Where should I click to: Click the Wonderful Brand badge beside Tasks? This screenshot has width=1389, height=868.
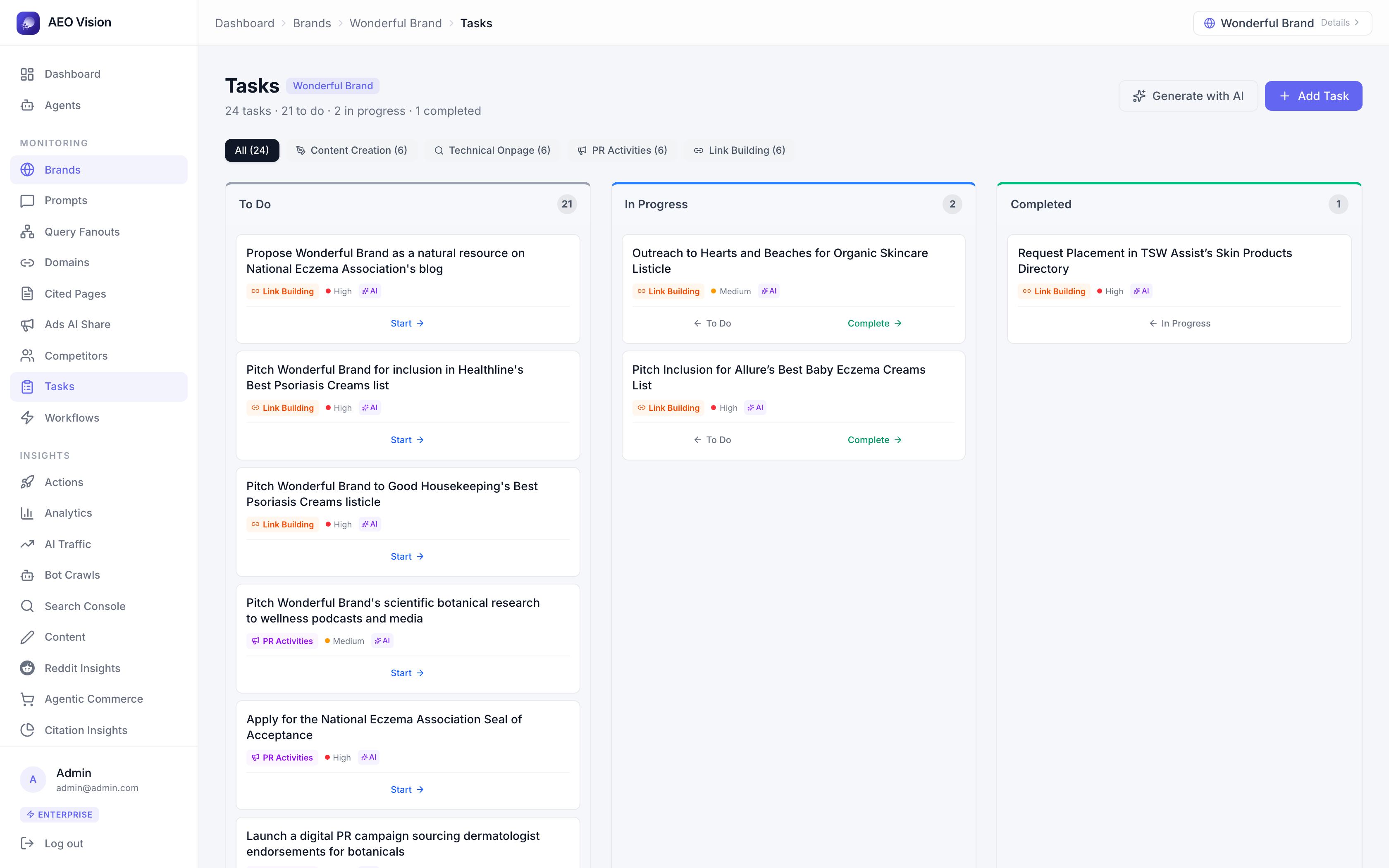[333, 86]
